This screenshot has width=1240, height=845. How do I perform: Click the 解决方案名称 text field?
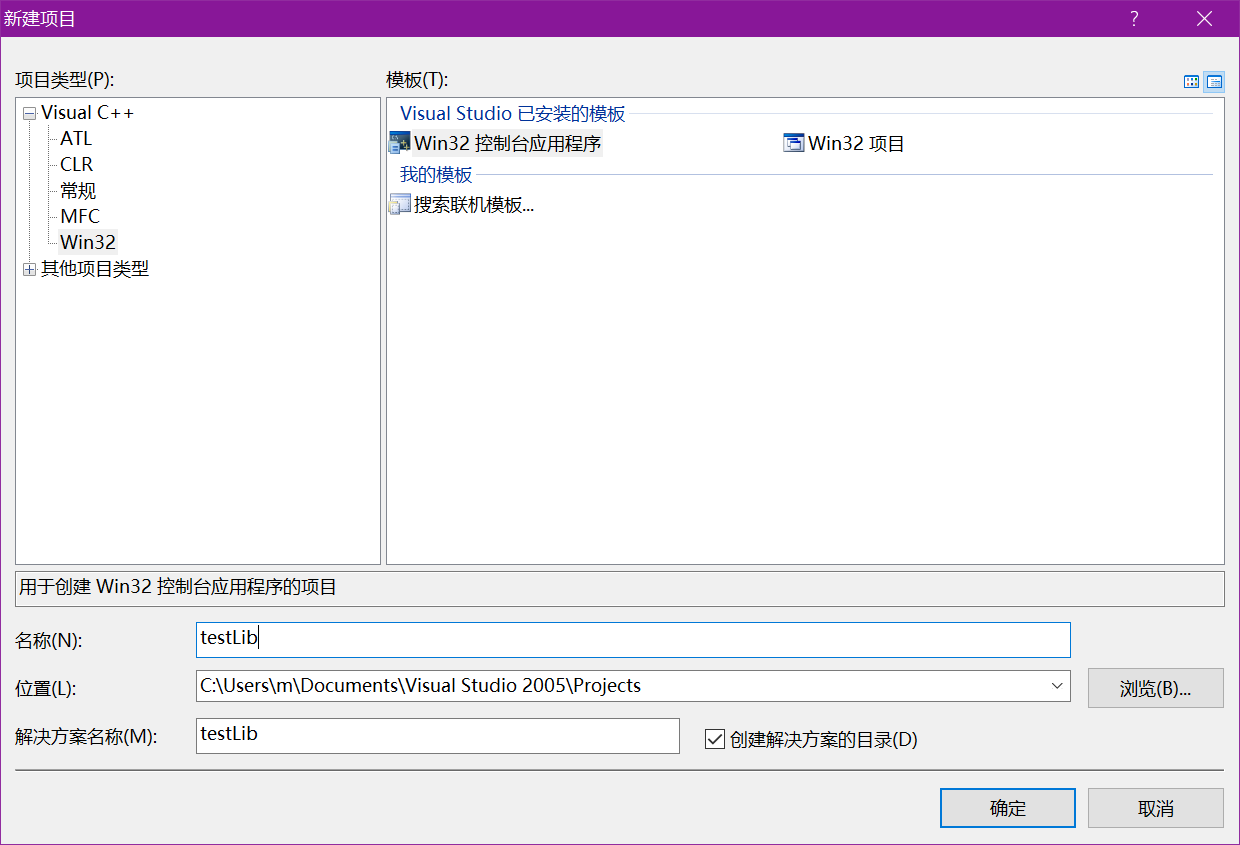pos(437,735)
